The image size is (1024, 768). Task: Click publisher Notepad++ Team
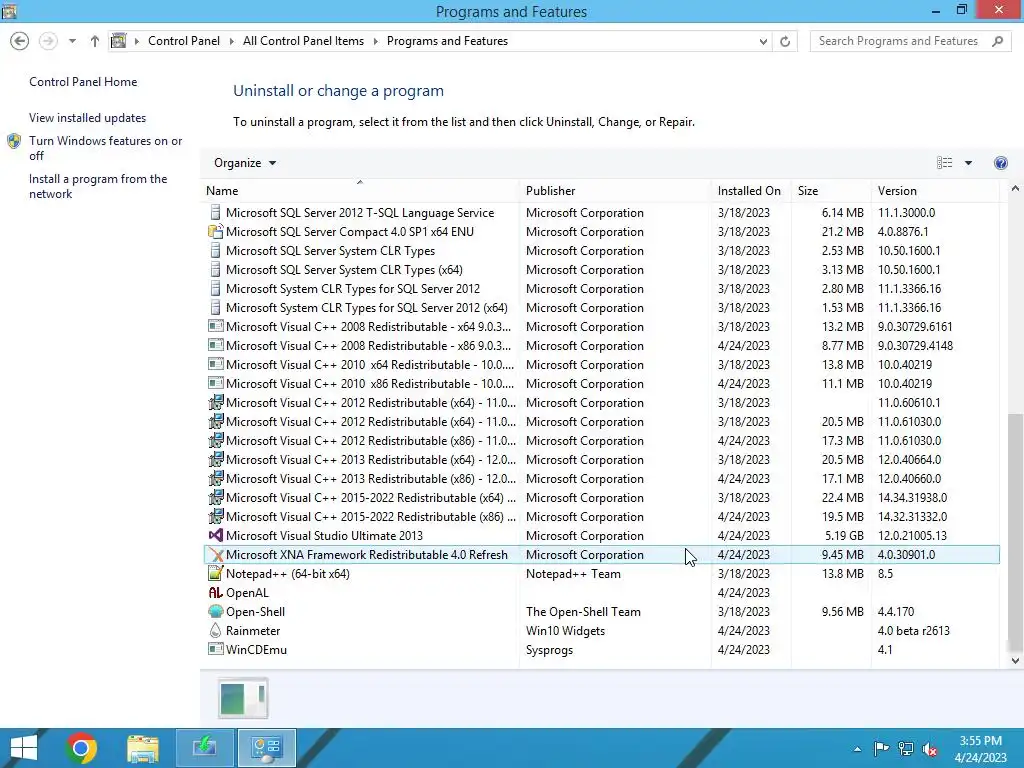pyautogui.click(x=573, y=573)
